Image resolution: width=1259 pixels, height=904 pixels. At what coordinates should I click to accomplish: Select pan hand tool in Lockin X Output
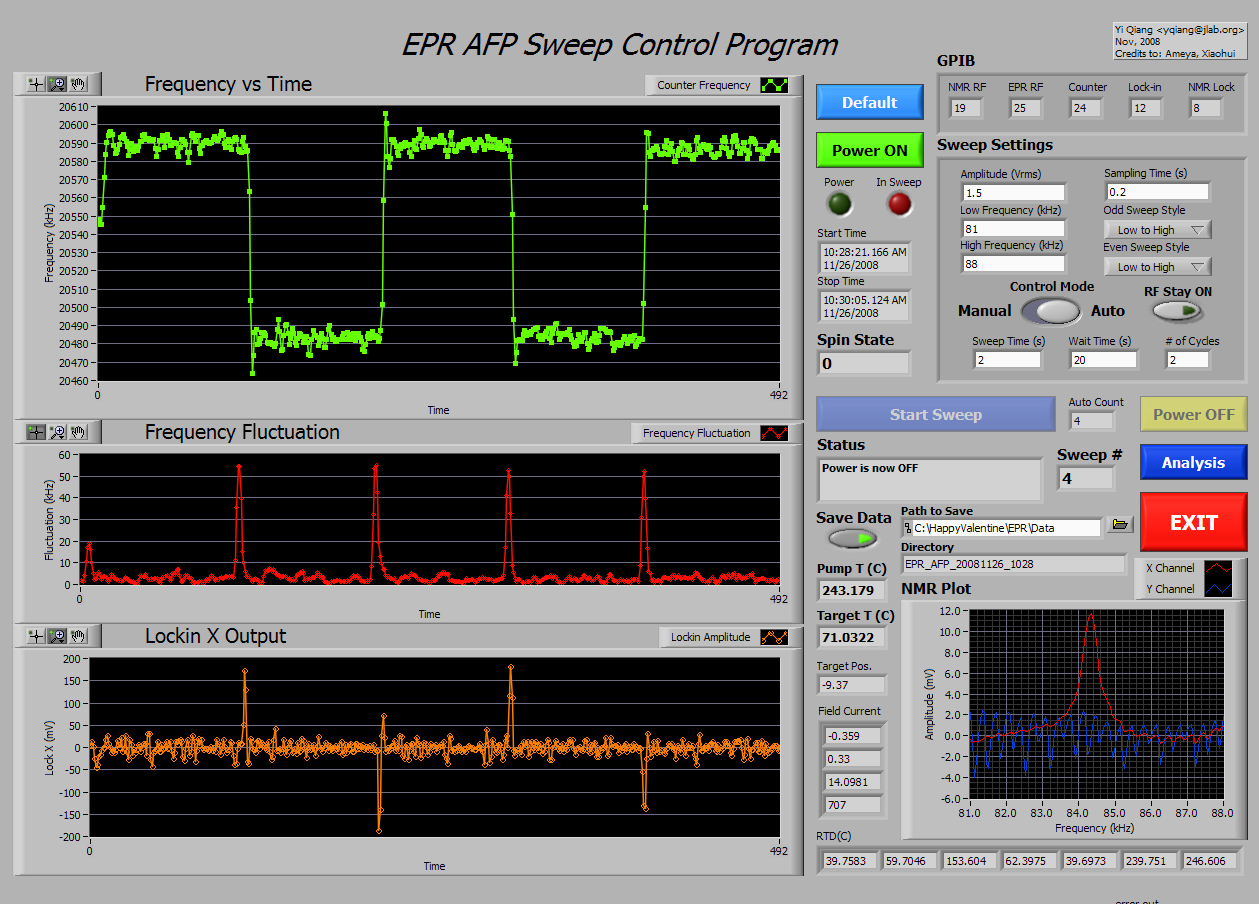point(78,636)
